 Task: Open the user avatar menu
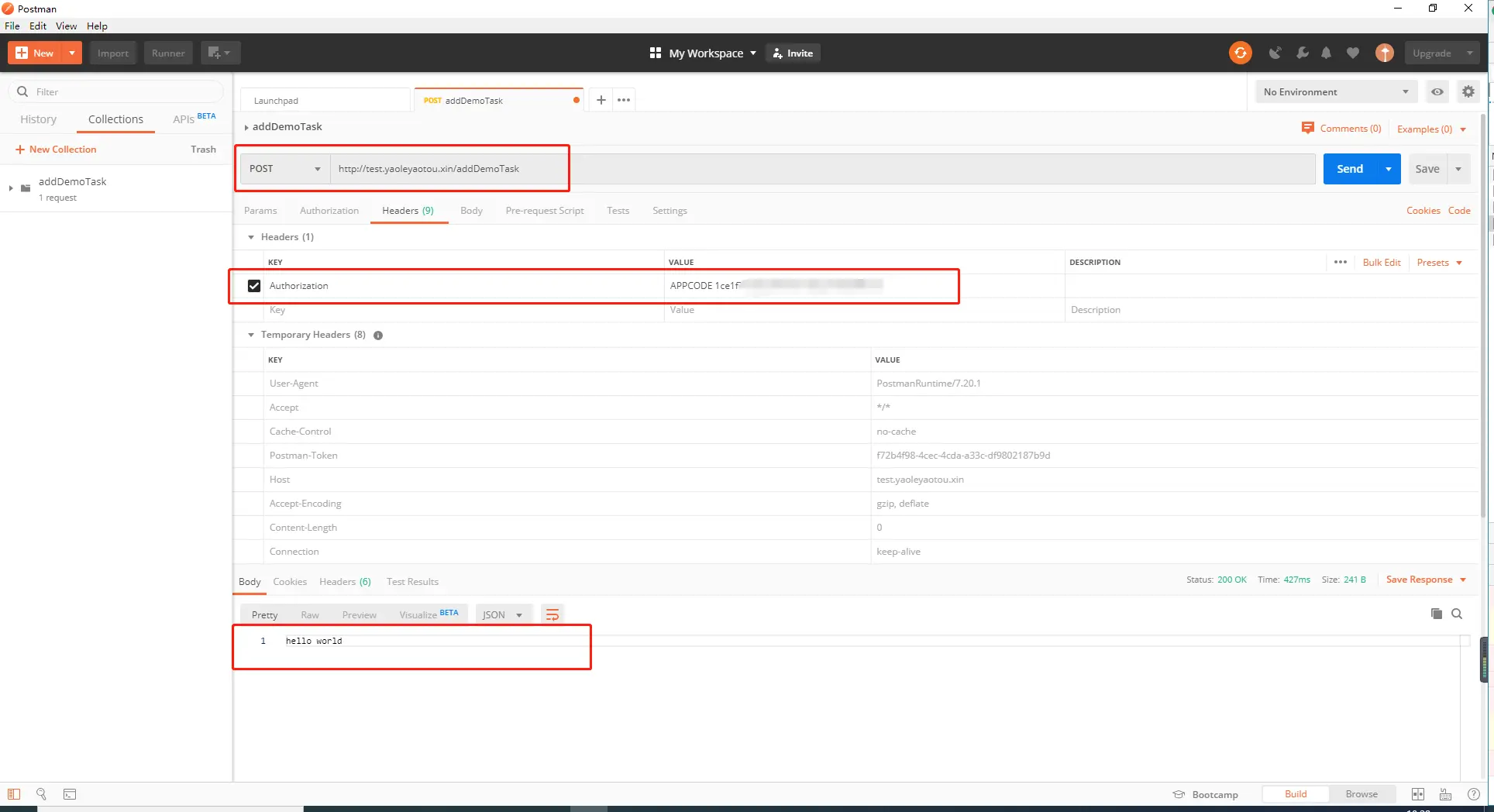coord(1385,53)
